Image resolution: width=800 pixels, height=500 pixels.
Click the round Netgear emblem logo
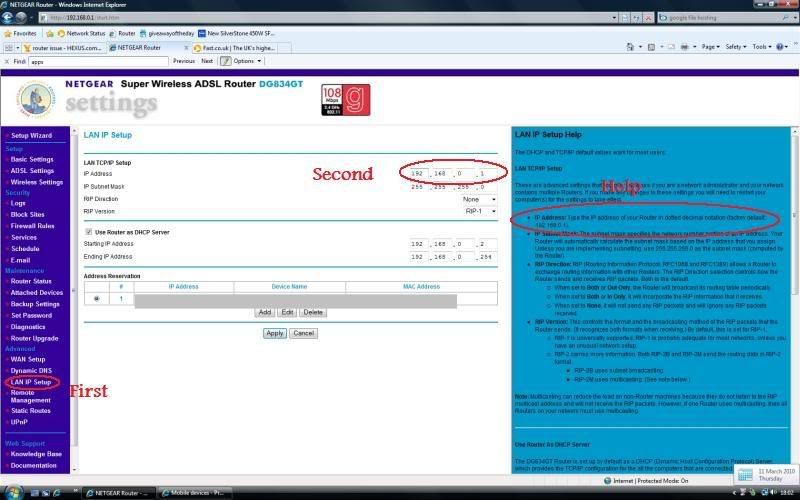click(36, 99)
